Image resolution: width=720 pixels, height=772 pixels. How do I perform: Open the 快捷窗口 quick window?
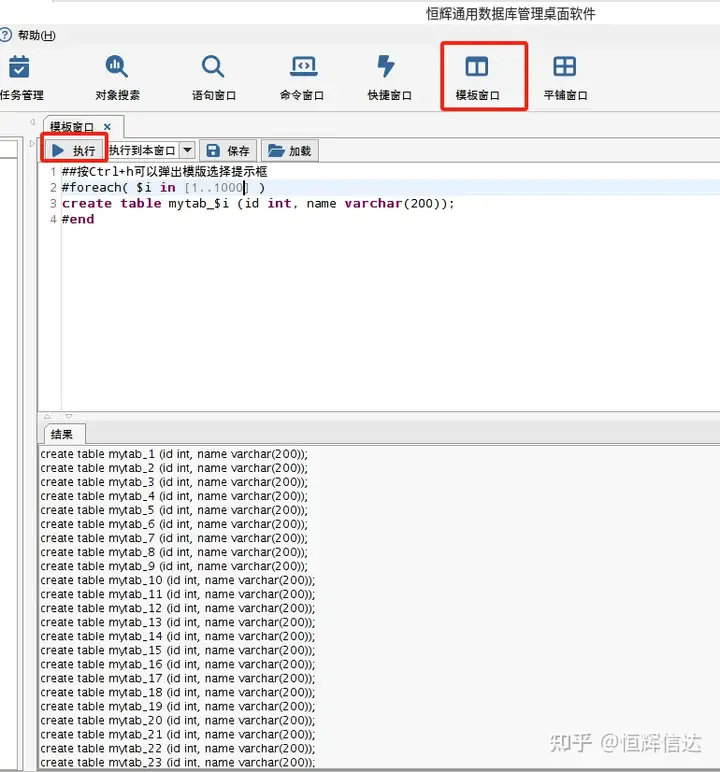pos(389,77)
